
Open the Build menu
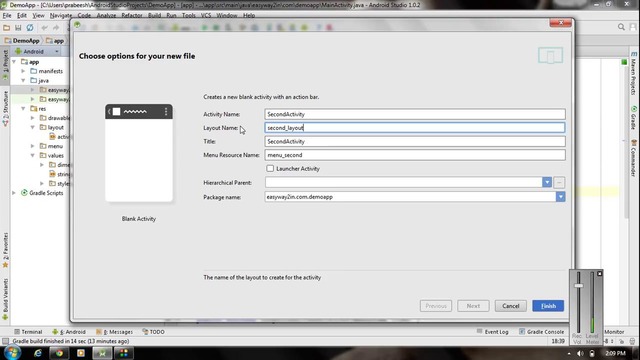click(x=154, y=16)
